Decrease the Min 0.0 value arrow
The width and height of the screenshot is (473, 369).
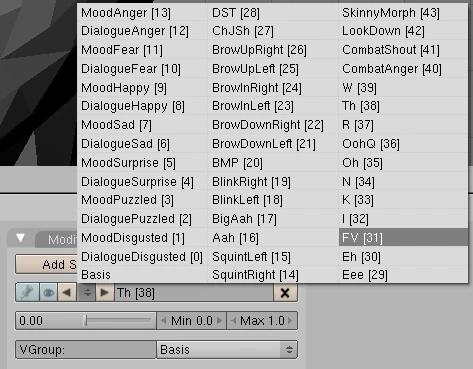[x=164, y=321]
